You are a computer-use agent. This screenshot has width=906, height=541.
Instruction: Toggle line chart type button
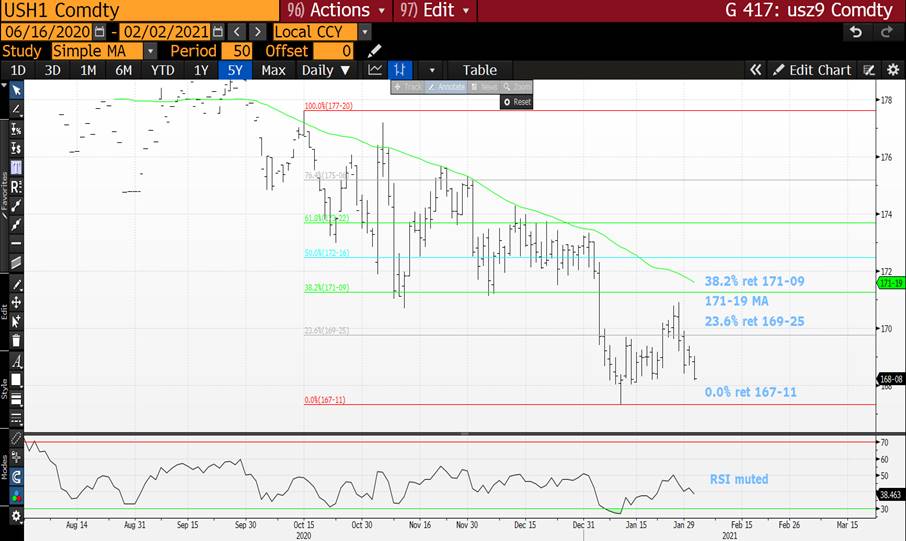[x=375, y=70]
